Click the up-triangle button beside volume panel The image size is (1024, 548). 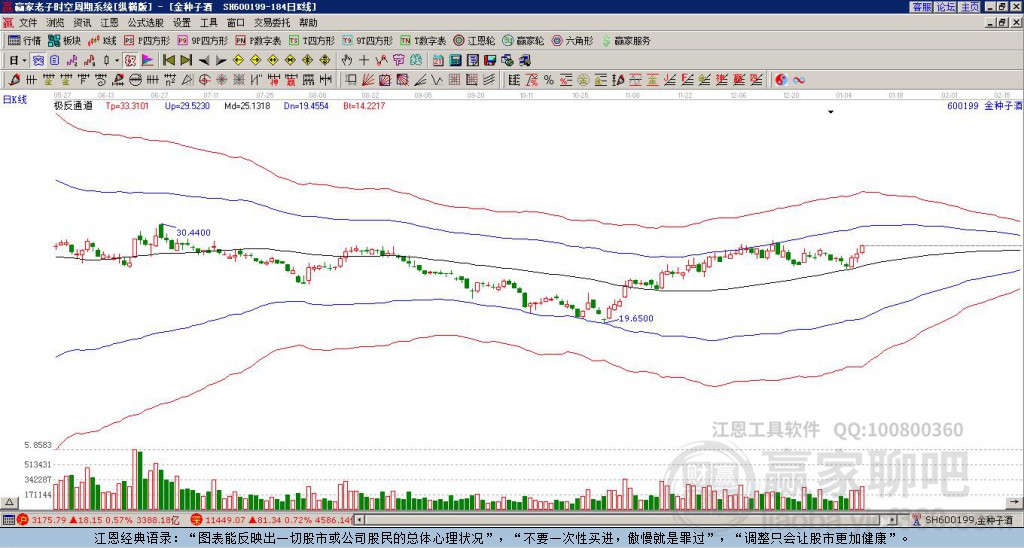point(9,502)
